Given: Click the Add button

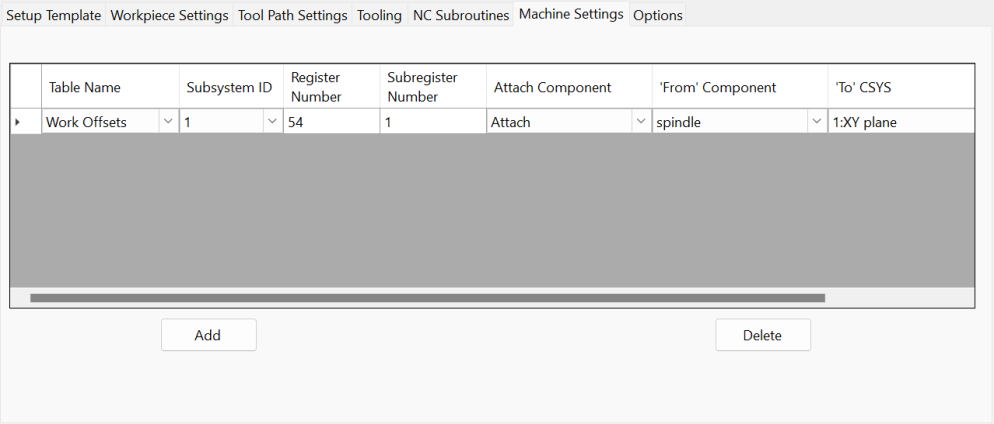Looking at the screenshot, I should [209, 335].
